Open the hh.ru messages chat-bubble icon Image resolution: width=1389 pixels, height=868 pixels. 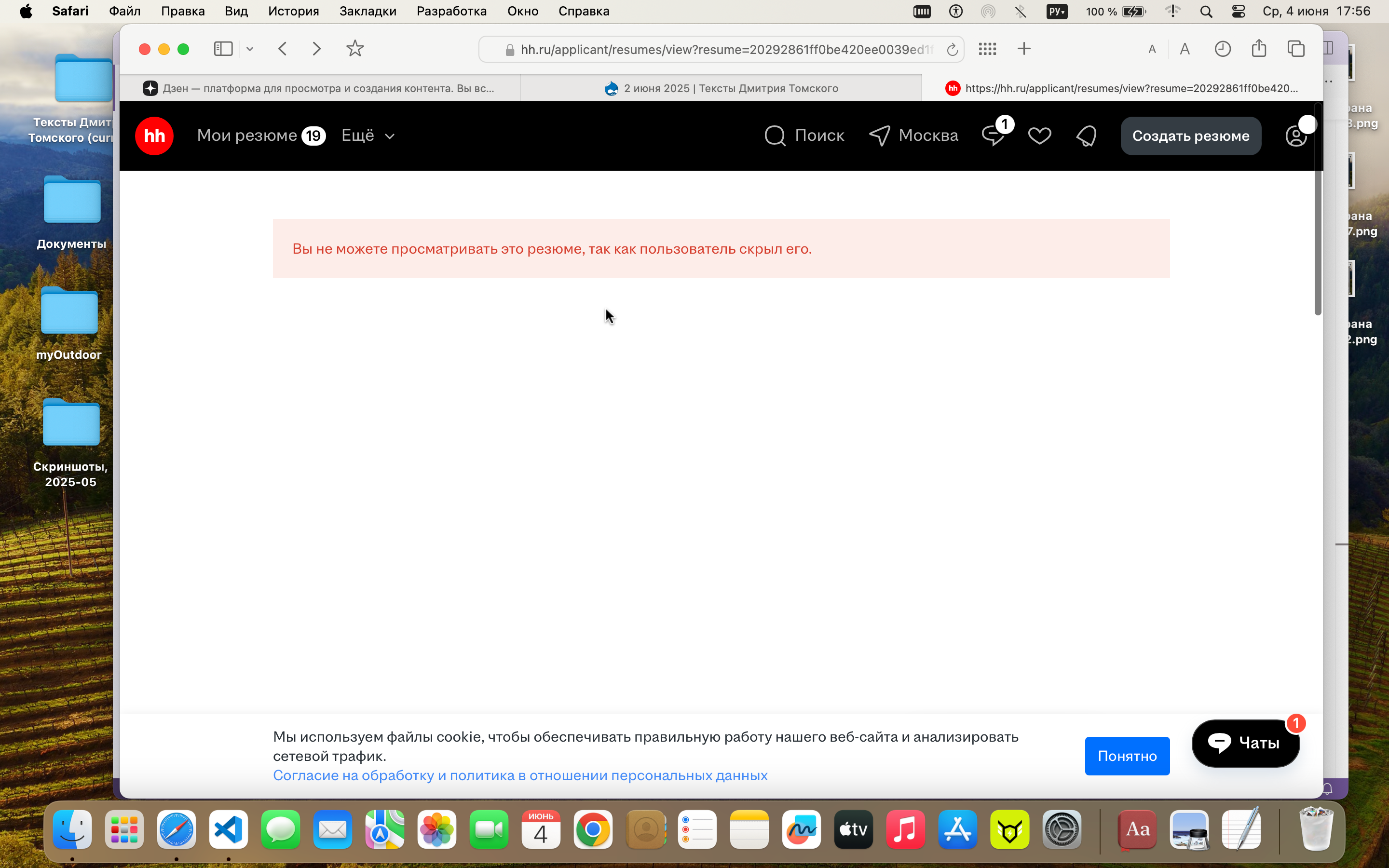(993, 136)
